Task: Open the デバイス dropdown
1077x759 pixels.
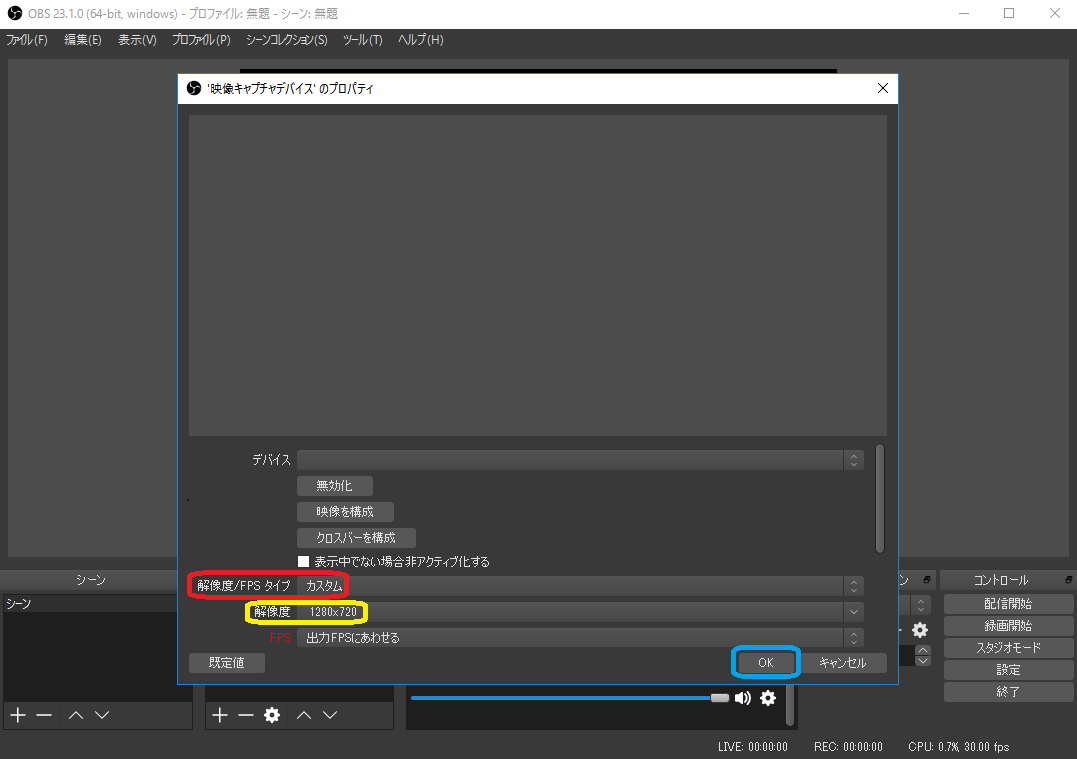Action: point(580,460)
